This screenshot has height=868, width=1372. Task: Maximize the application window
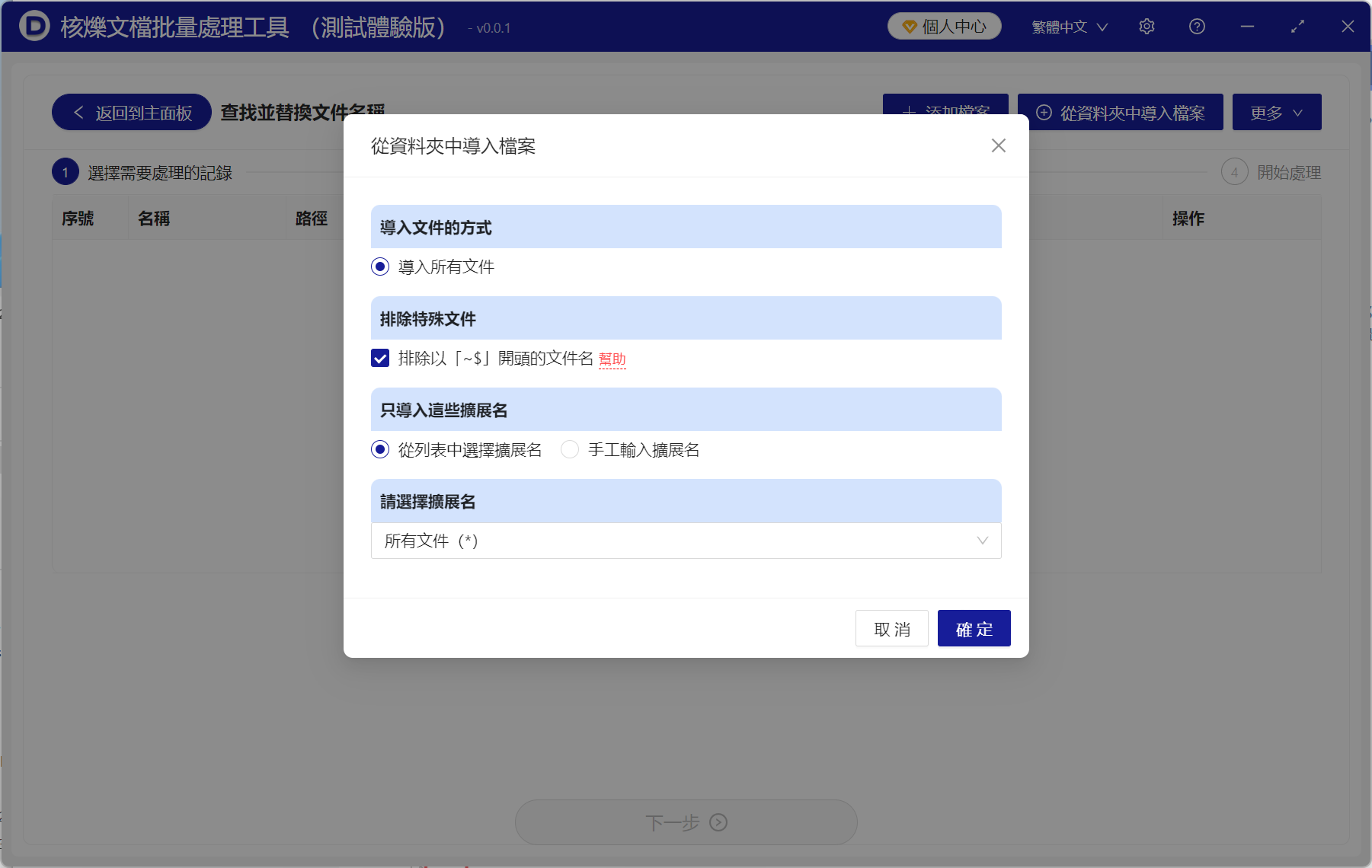tap(1297, 27)
